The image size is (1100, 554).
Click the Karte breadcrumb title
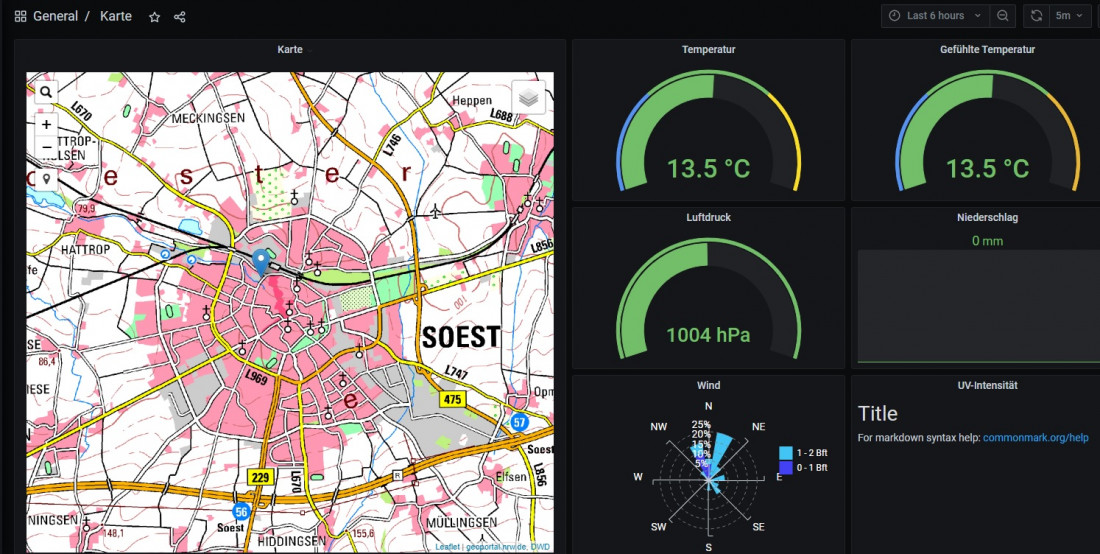pyautogui.click(x=116, y=17)
